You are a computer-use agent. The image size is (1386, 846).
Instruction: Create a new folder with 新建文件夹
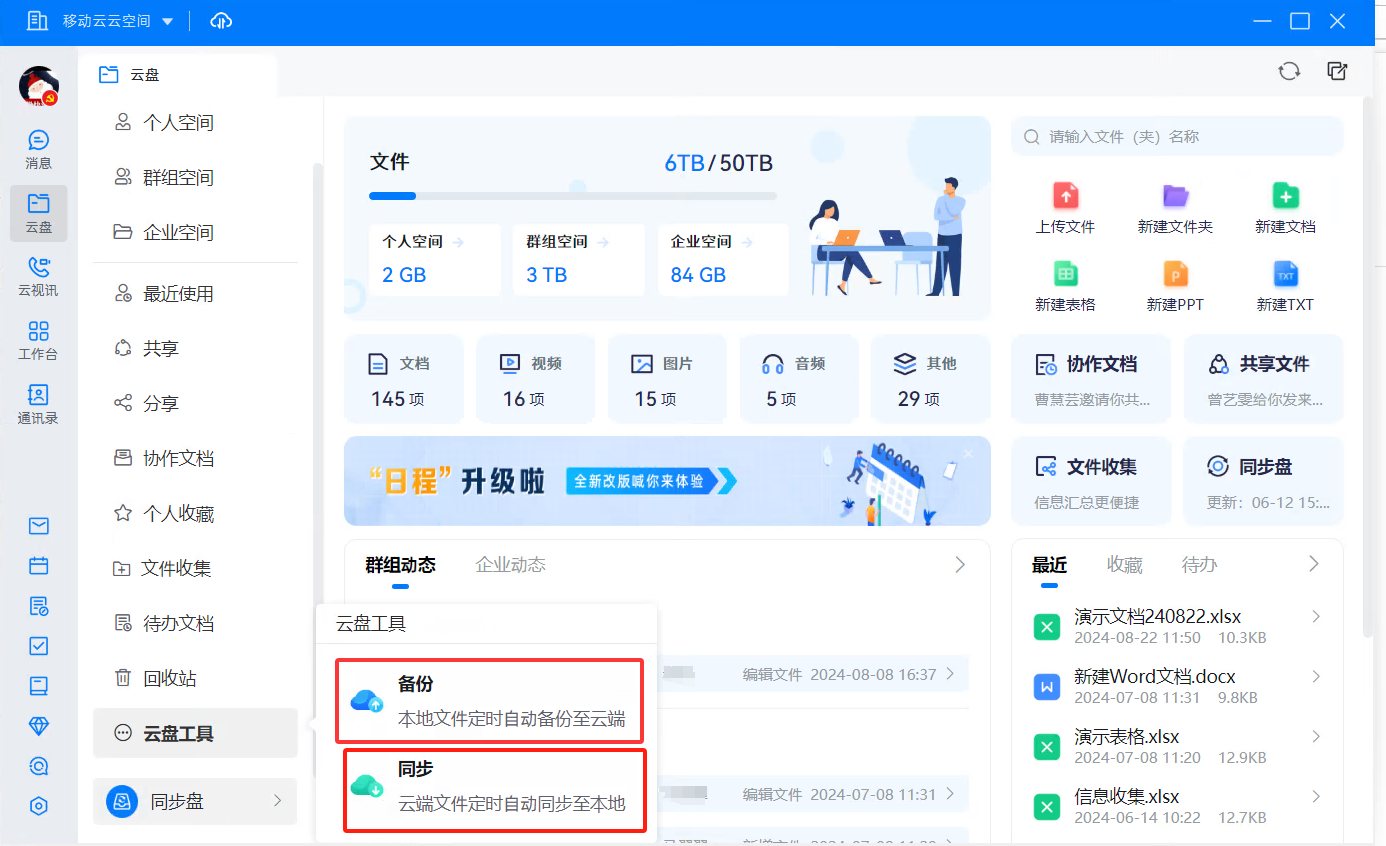[x=1175, y=208]
